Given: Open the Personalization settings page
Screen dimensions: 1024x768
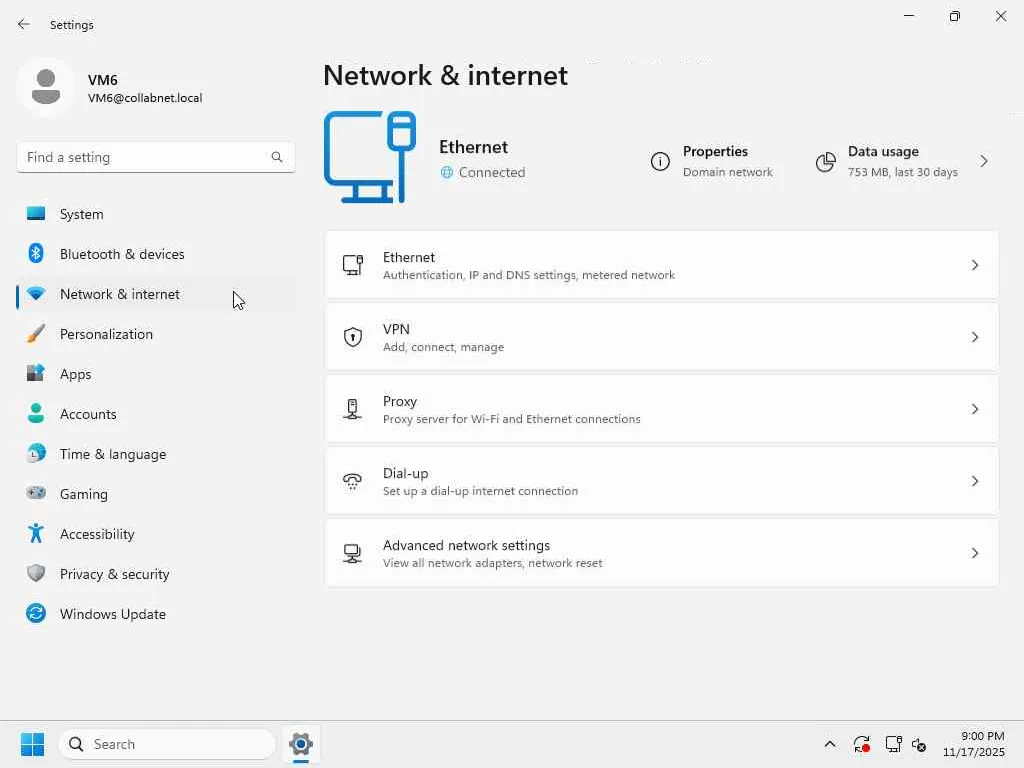Looking at the screenshot, I should pyautogui.click(x=106, y=334).
